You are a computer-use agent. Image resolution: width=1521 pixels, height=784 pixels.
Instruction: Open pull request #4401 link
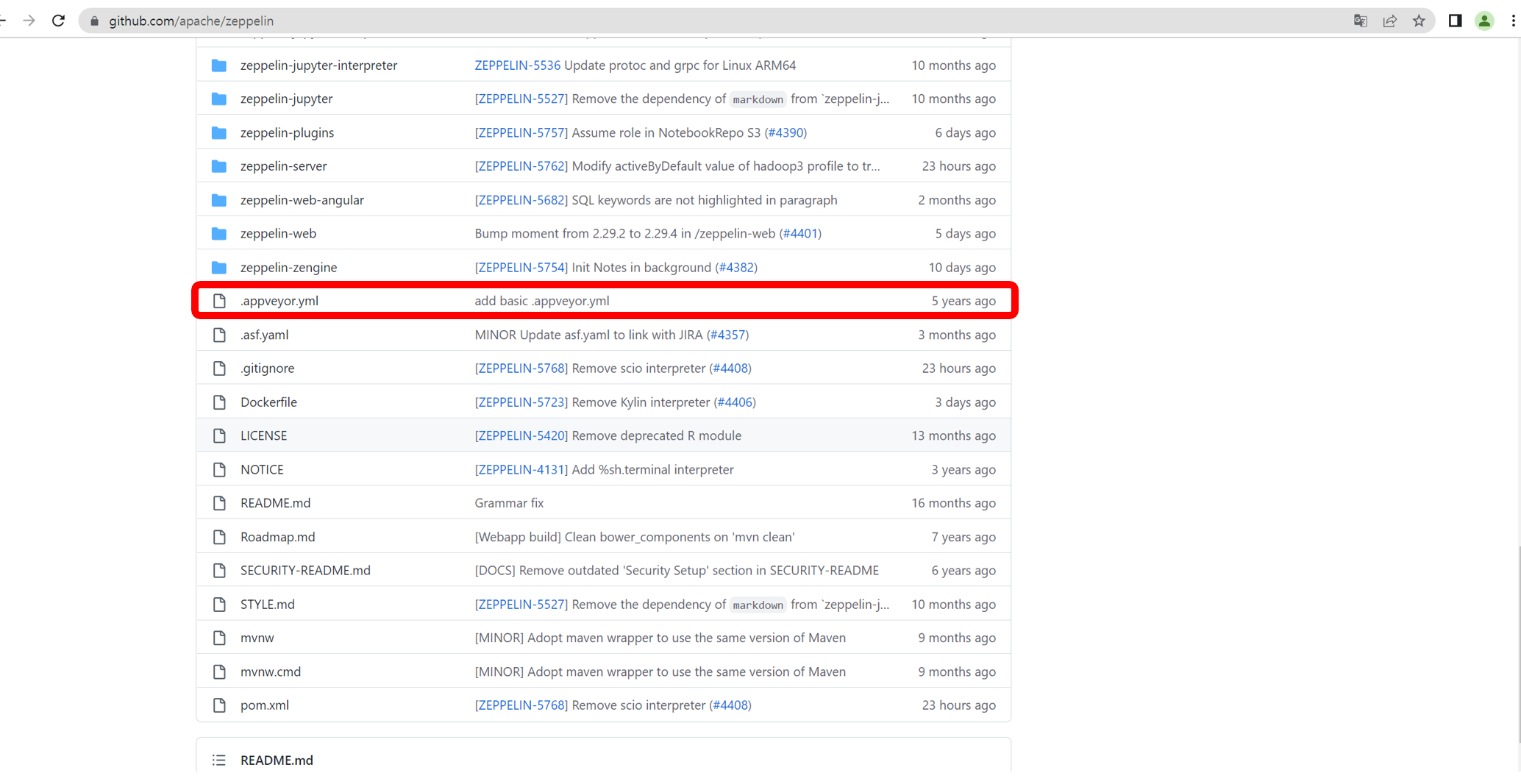(800, 233)
